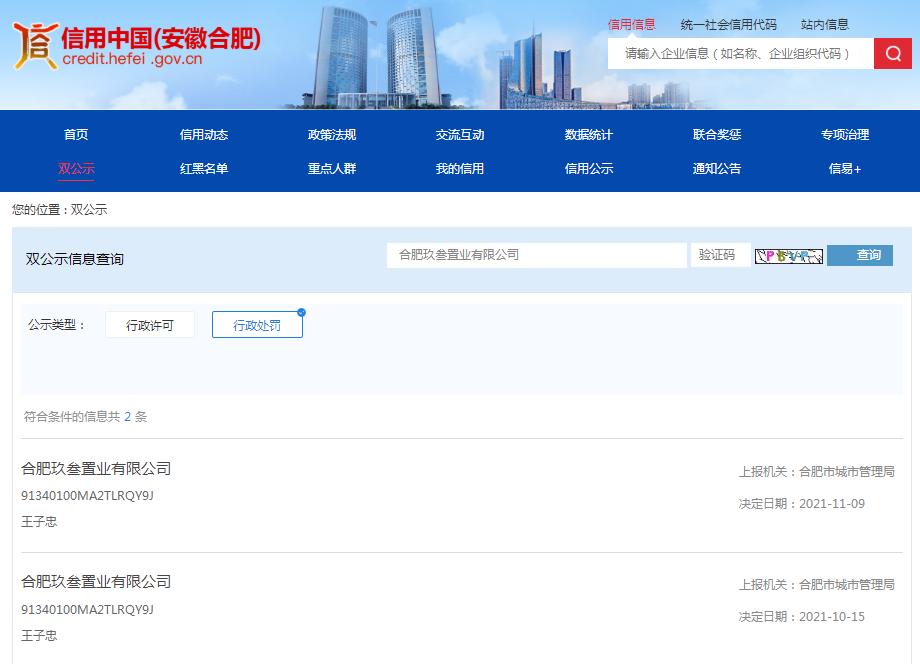The height and width of the screenshot is (664, 920).
Task: Select the 行政许可 publicity type
Action: 150,325
